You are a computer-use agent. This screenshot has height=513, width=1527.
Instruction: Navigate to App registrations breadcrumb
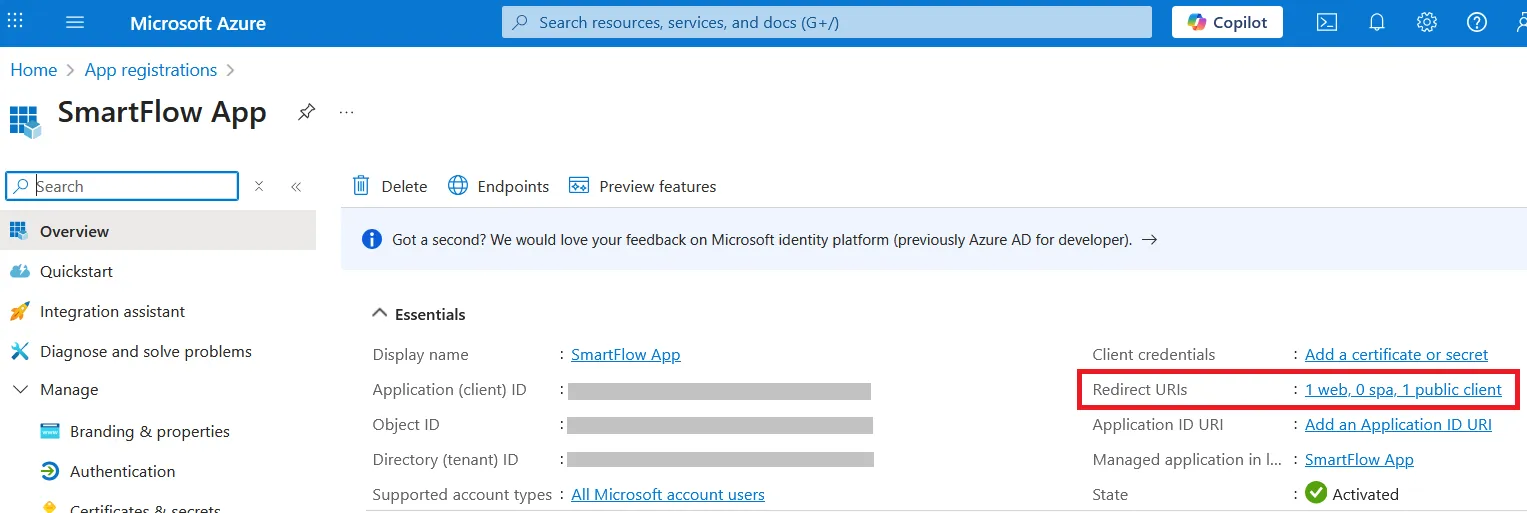151,70
